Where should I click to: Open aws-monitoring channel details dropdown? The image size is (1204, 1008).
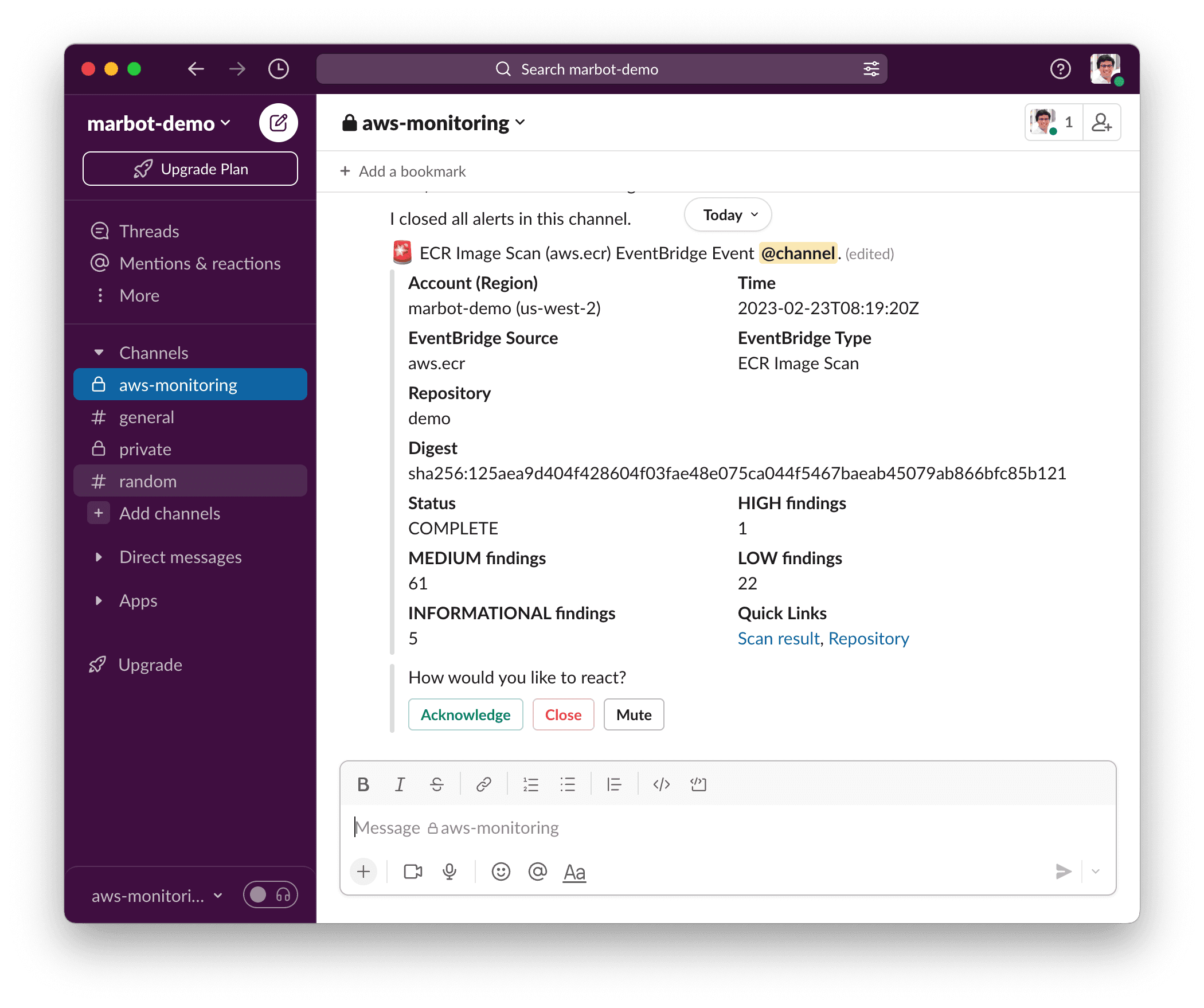[x=434, y=123]
